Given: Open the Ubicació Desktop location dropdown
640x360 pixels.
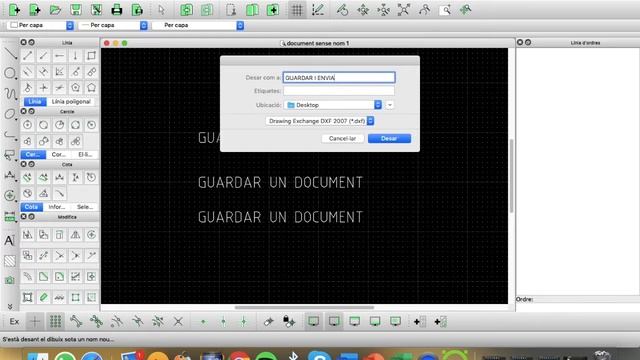Looking at the screenshot, I should click(x=333, y=105).
